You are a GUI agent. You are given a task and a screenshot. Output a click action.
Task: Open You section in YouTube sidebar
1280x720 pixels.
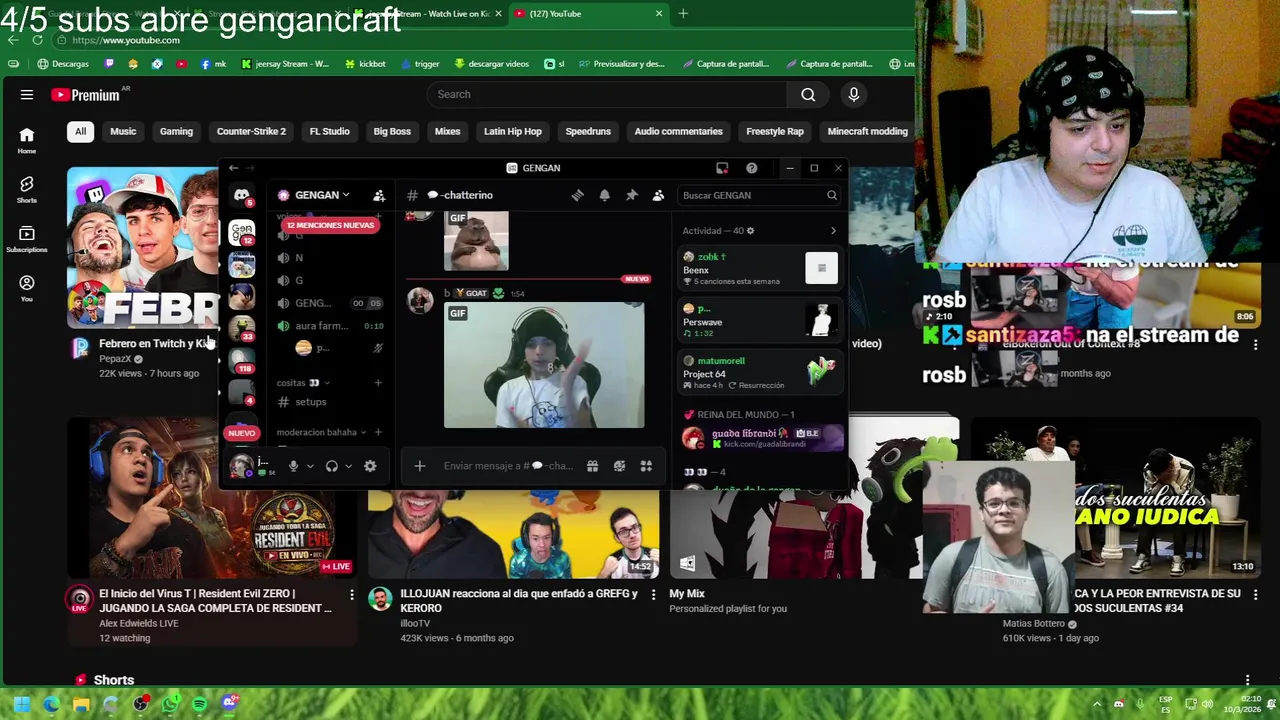(27, 288)
